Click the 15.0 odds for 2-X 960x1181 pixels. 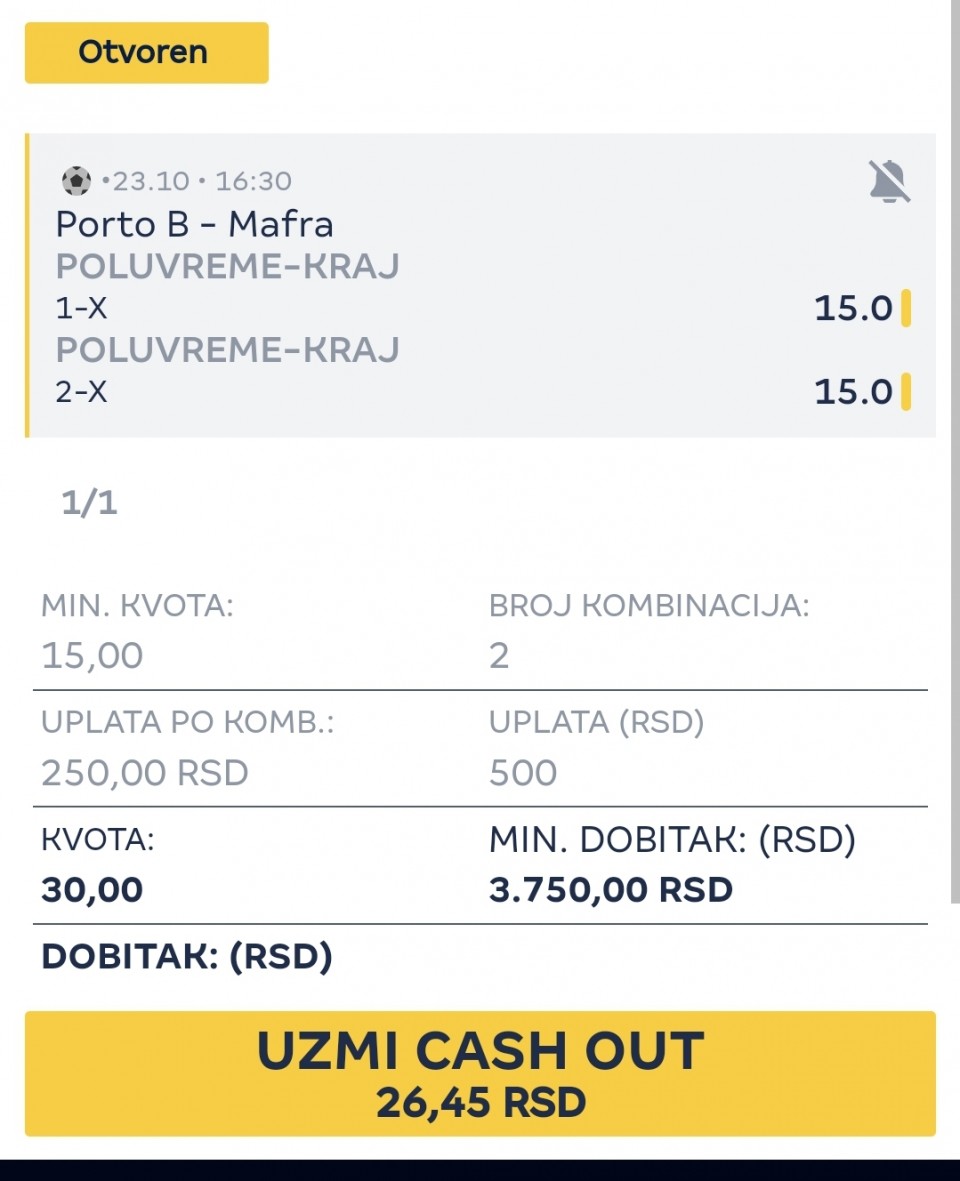tap(852, 391)
